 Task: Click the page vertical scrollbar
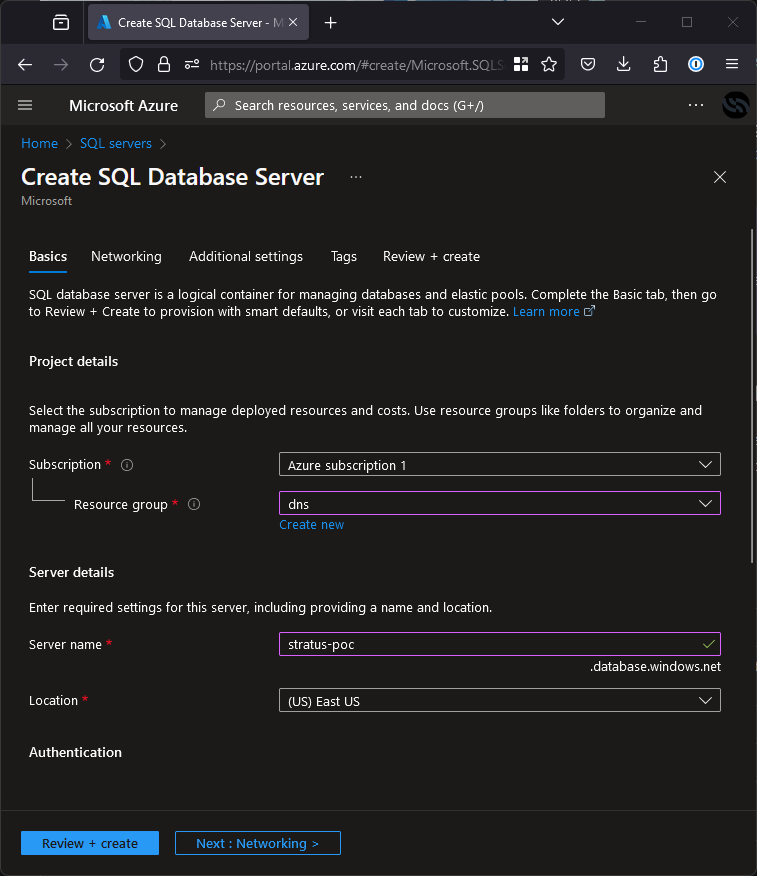click(752, 397)
